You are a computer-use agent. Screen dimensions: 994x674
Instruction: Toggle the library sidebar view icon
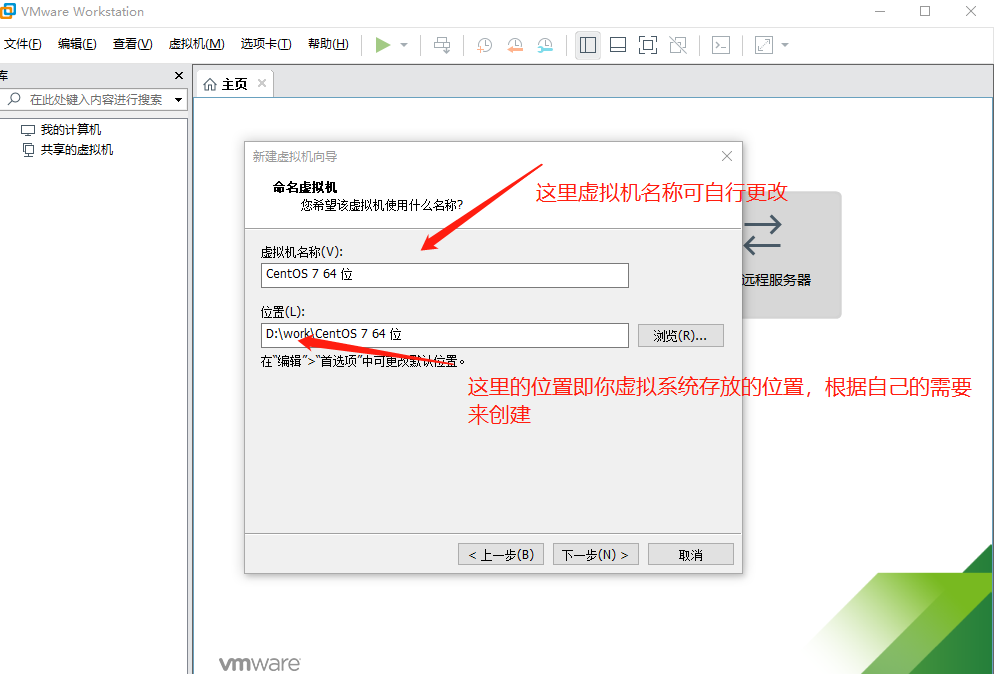(x=588, y=45)
